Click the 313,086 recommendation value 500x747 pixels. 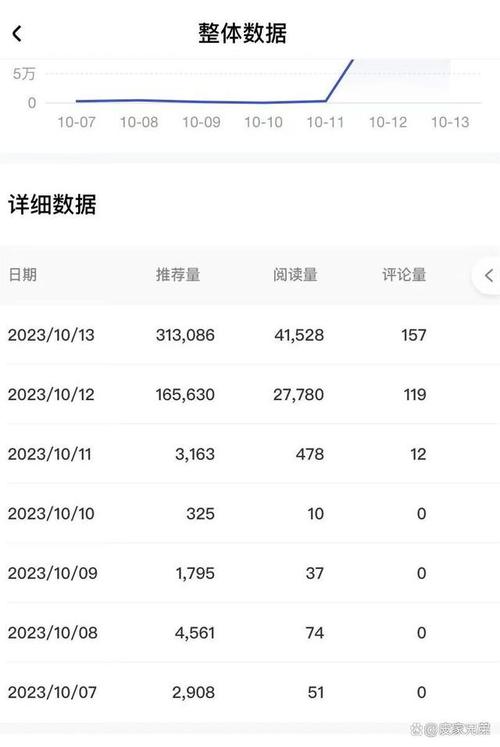point(185,335)
